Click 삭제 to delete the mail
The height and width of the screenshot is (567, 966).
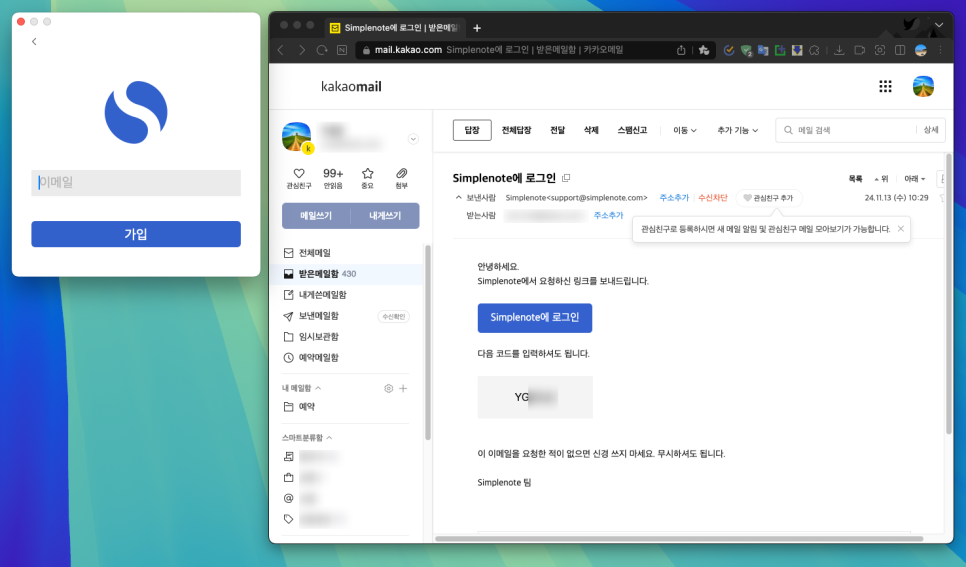click(591, 130)
